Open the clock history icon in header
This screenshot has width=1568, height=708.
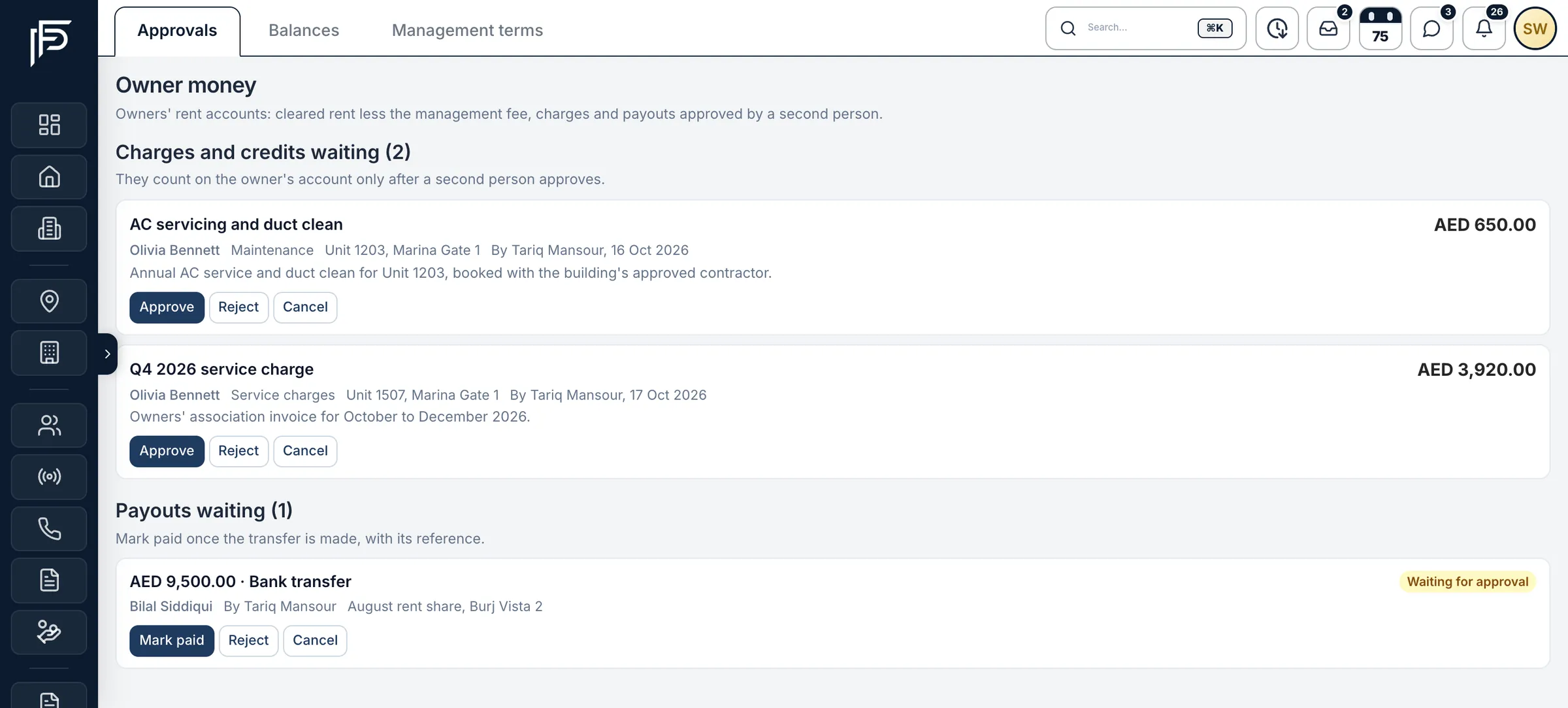[1277, 28]
